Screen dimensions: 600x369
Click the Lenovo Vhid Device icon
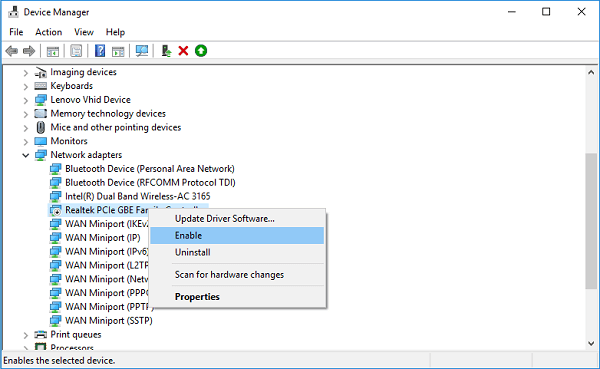point(41,100)
